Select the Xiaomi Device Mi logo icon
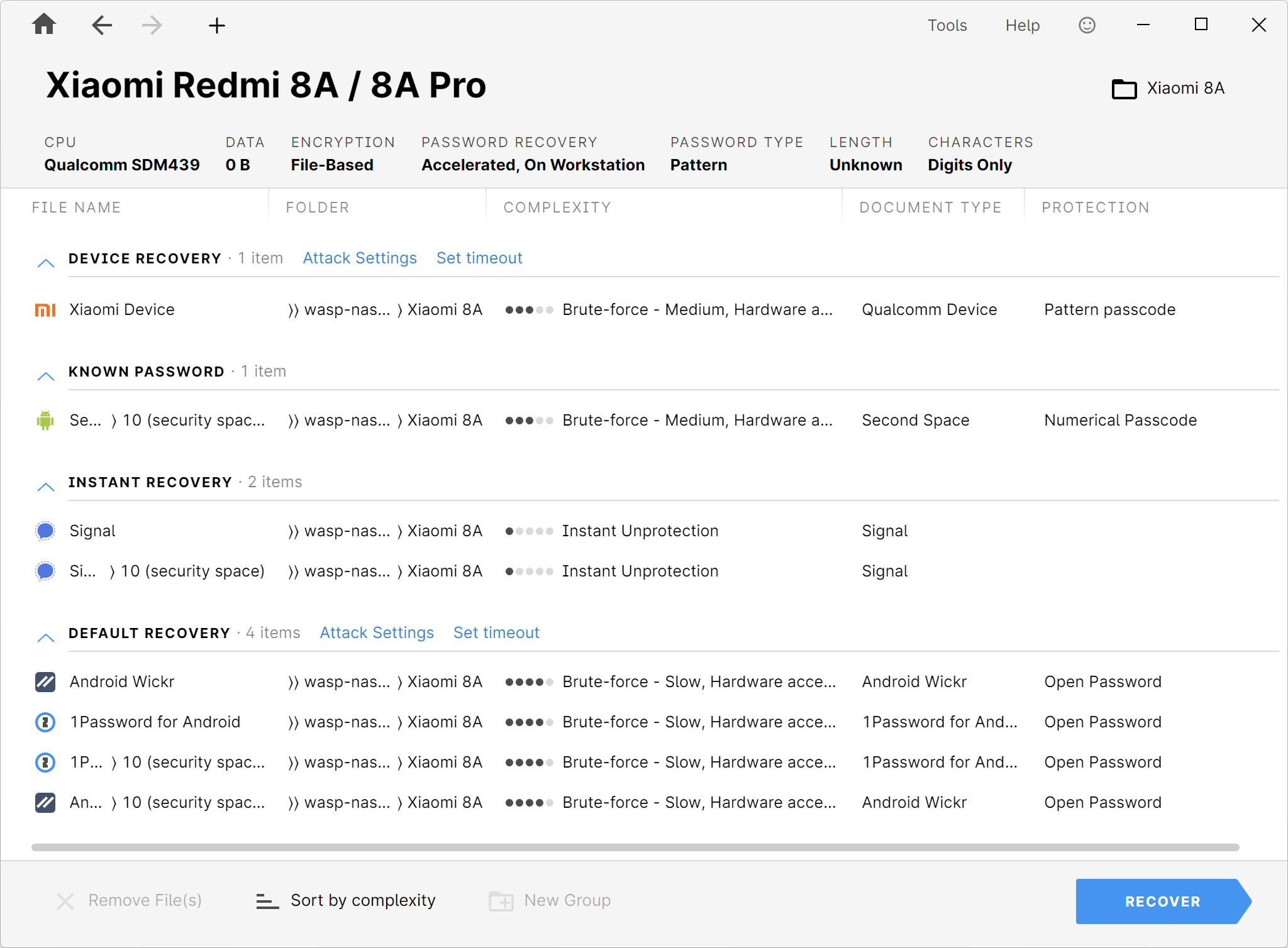This screenshot has width=1288, height=948. (x=45, y=310)
